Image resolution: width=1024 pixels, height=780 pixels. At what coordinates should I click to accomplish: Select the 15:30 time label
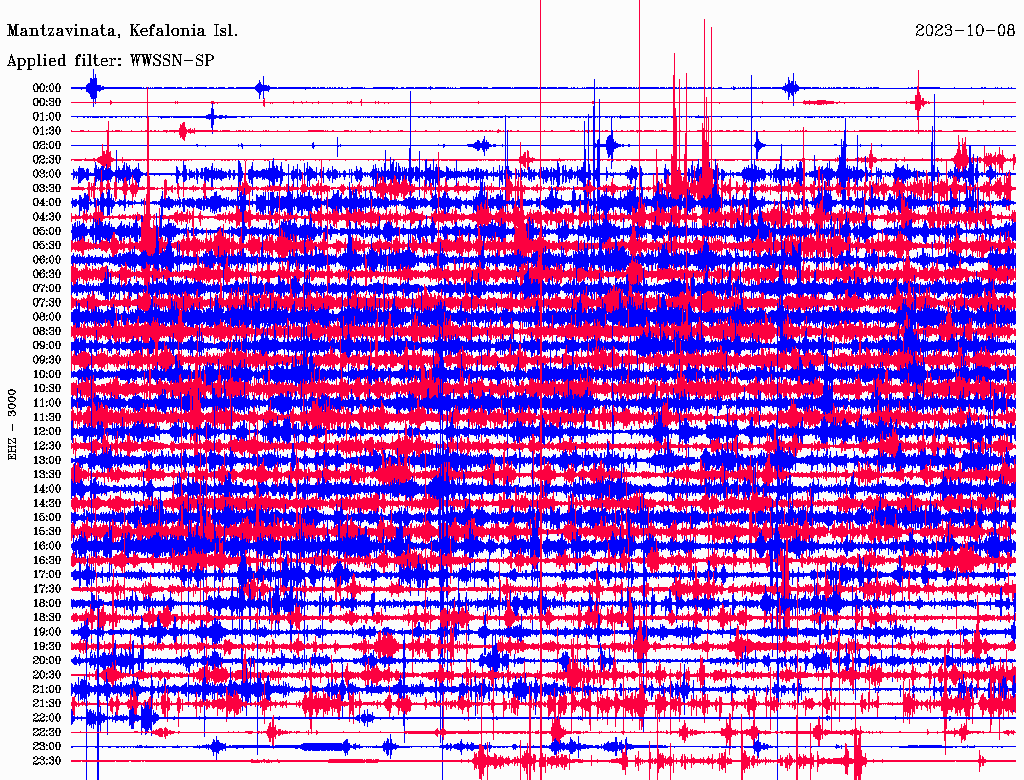[47, 532]
